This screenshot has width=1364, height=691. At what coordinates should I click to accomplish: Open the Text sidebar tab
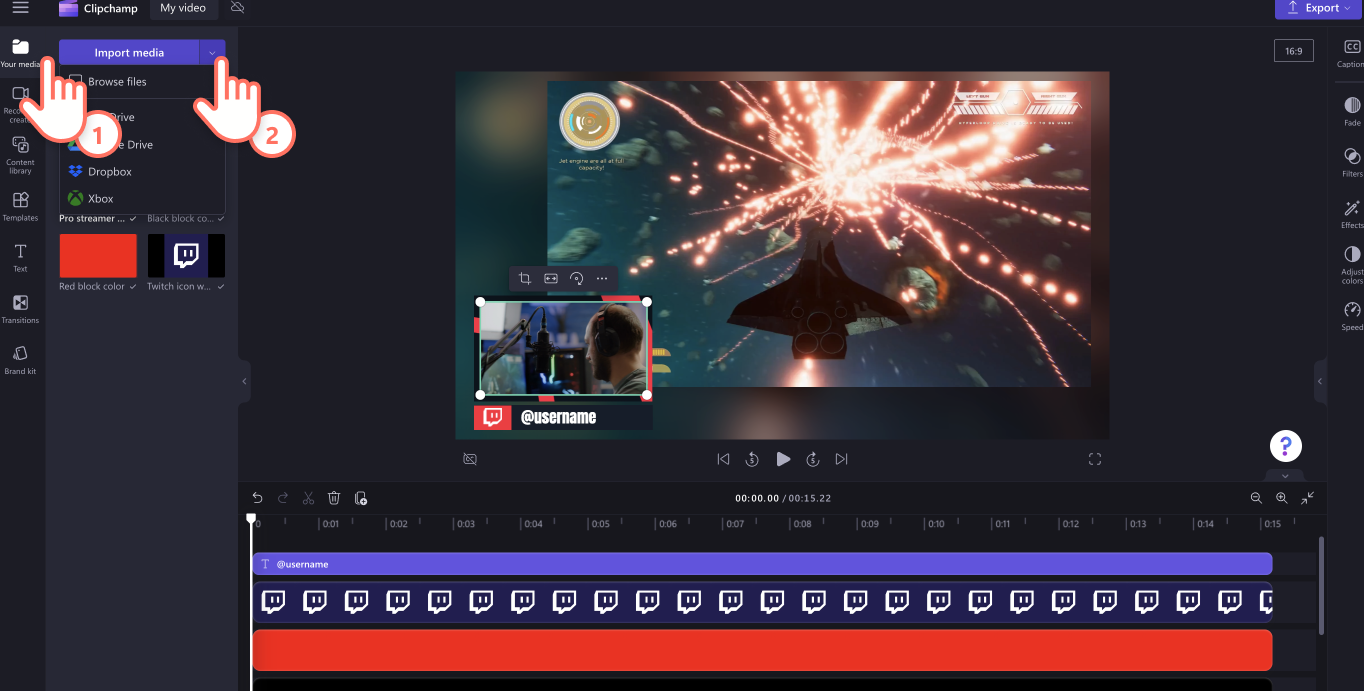pyautogui.click(x=20, y=257)
